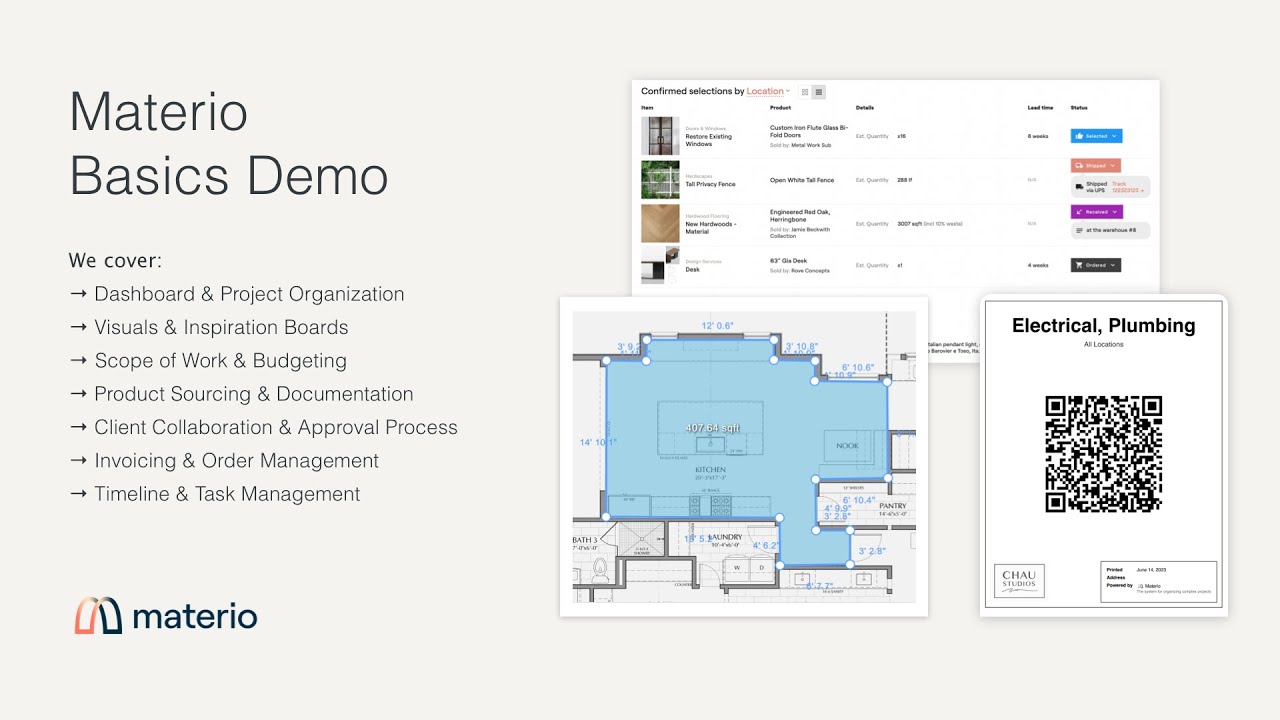Click 'Open White Tall Fence' product

tap(802, 180)
